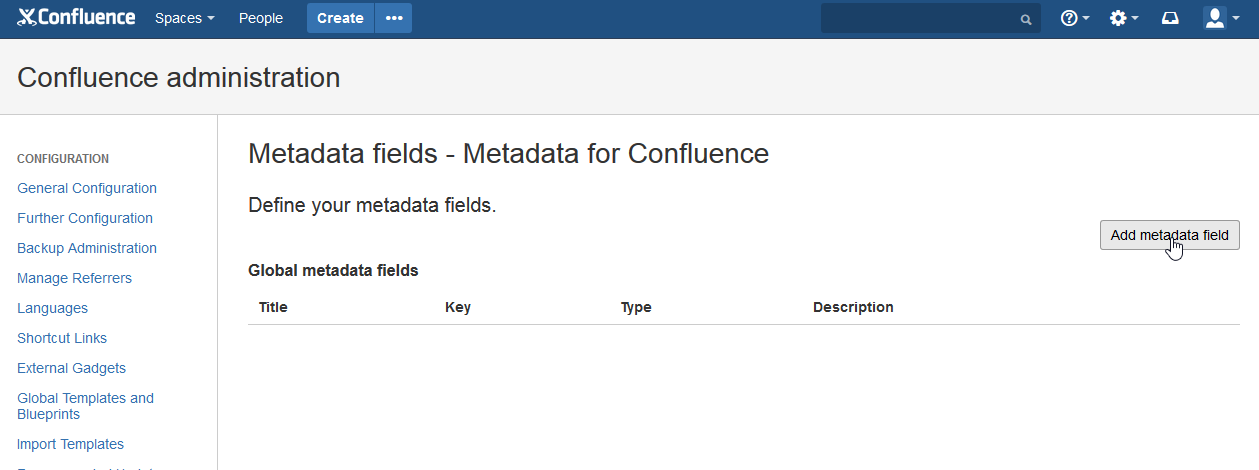Open Shortcut Links settings
This screenshot has width=1259, height=470.
pyautogui.click(x=62, y=338)
